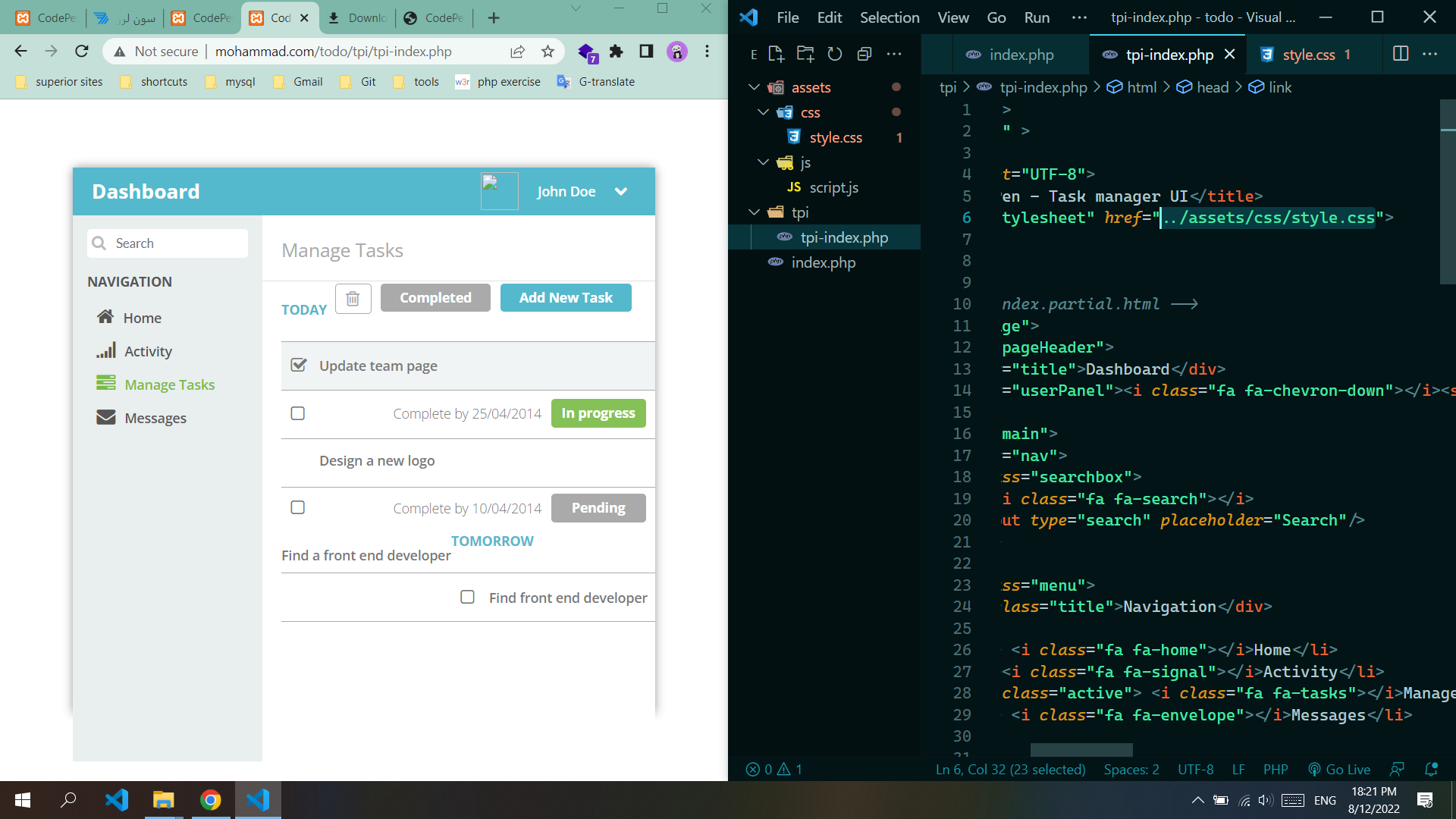Open Chrome from Windows taskbar
Image resolution: width=1456 pixels, height=819 pixels.
210,800
